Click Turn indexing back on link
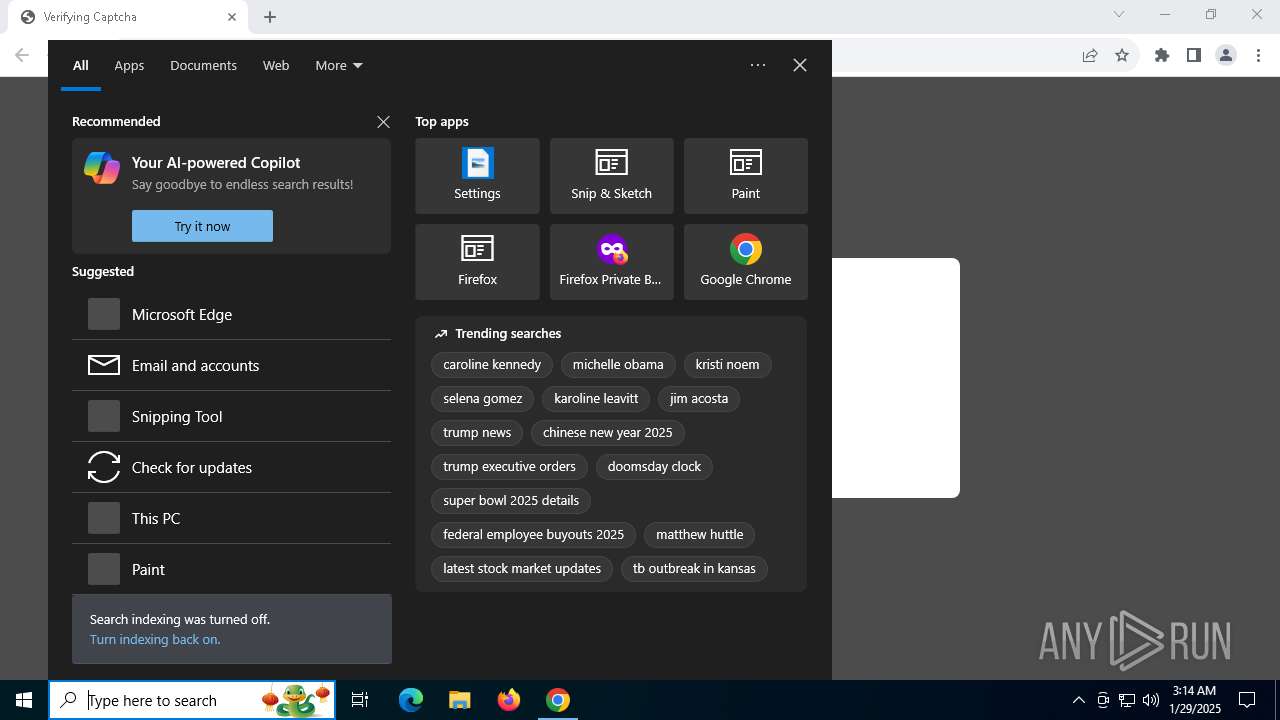The image size is (1280, 720). tap(155, 639)
